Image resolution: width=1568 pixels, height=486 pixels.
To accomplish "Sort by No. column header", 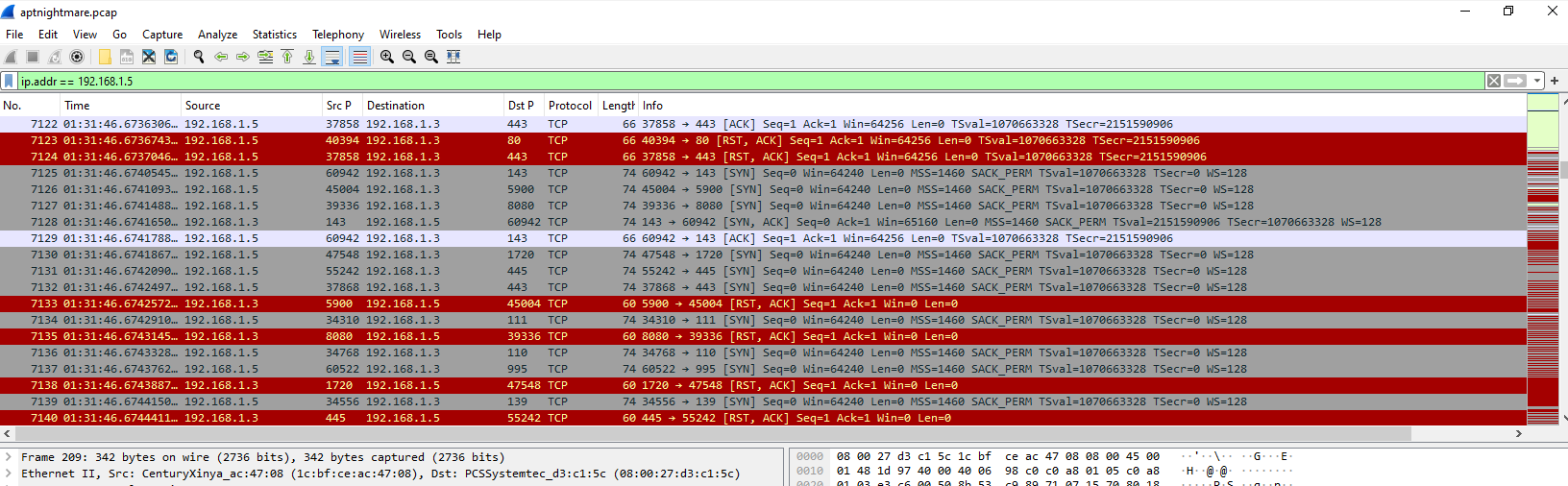I will [31, 106].
